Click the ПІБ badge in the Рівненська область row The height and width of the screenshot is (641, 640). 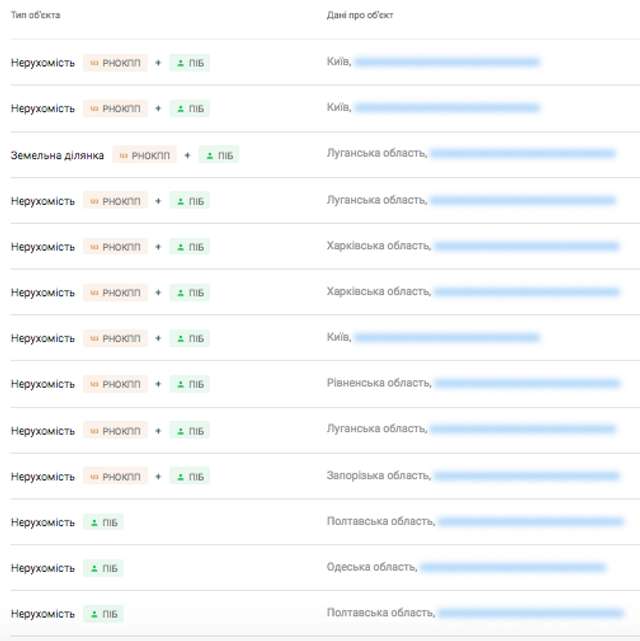pos(190,384)
